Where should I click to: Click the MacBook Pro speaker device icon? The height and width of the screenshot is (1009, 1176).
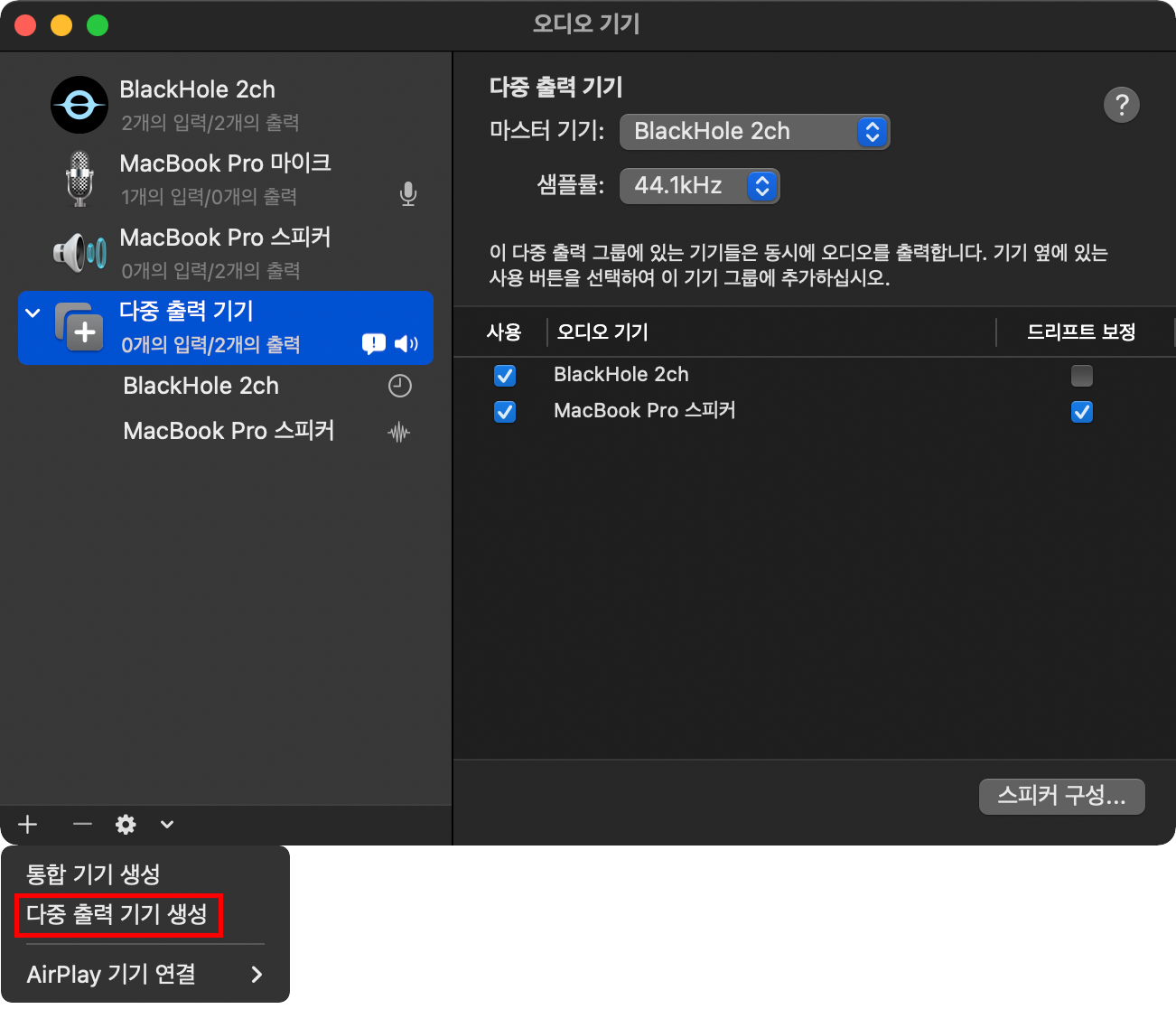click(79, 253)
